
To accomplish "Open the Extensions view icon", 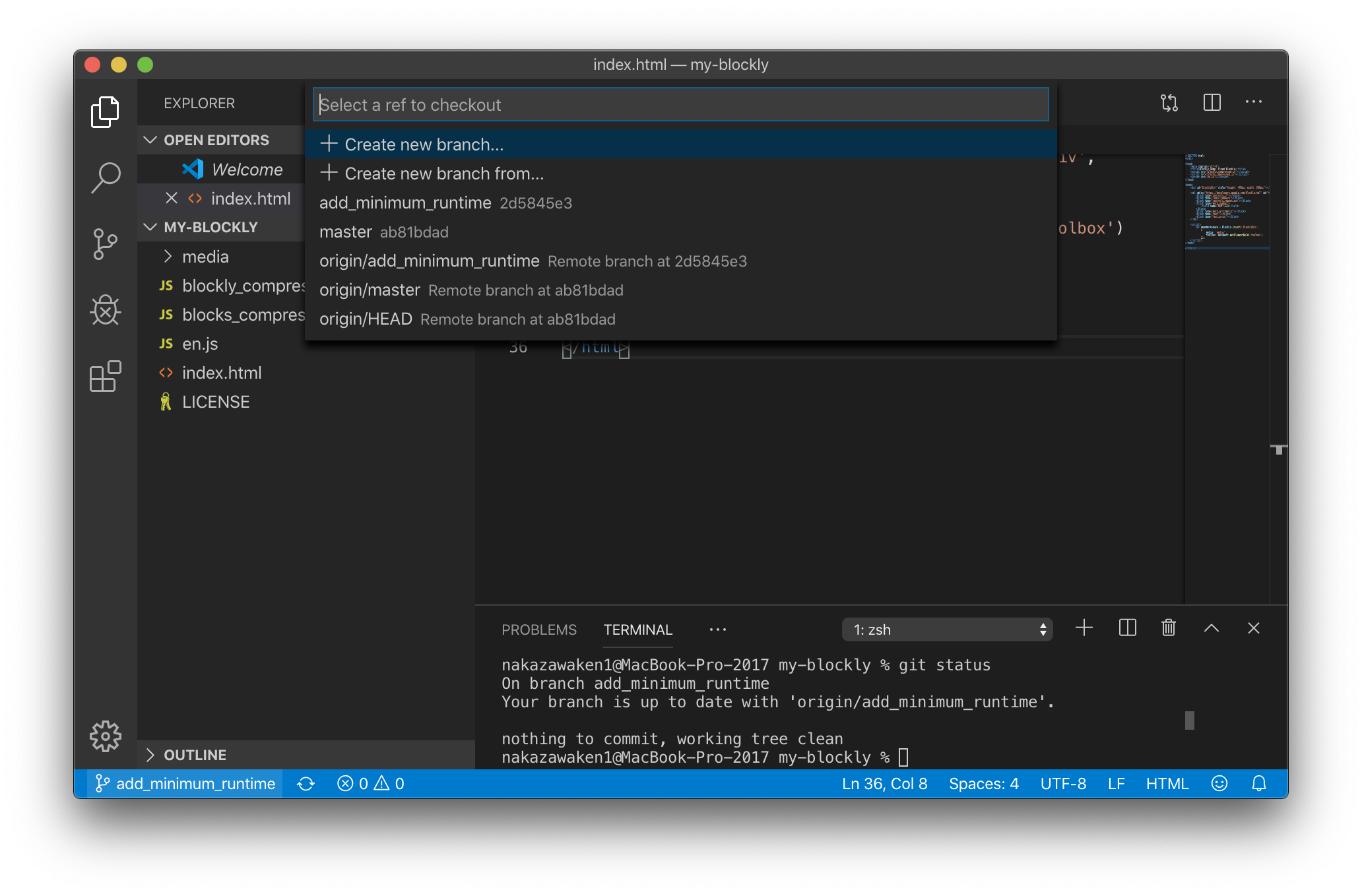I will click(106, 377).
